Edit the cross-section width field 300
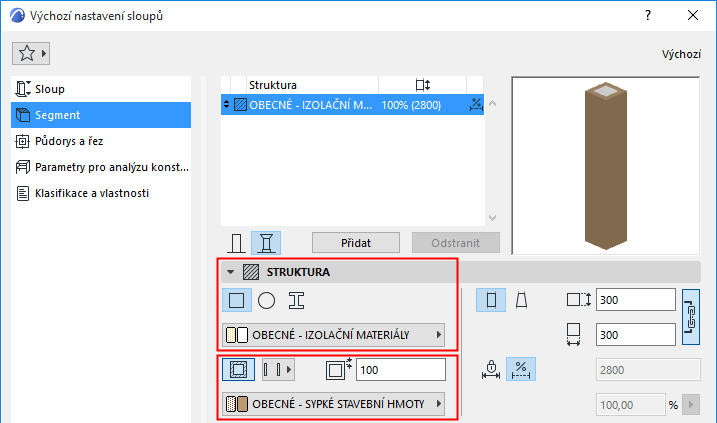Image resolution: width=717 pixels, height=423 pixels. 635,335
